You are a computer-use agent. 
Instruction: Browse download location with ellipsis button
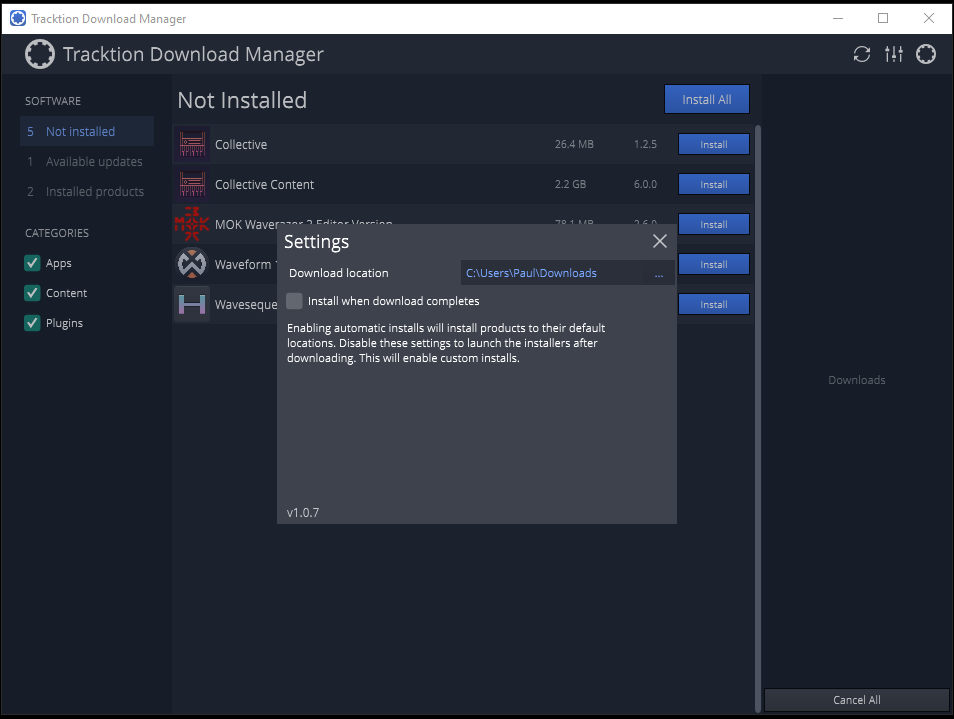659,273
